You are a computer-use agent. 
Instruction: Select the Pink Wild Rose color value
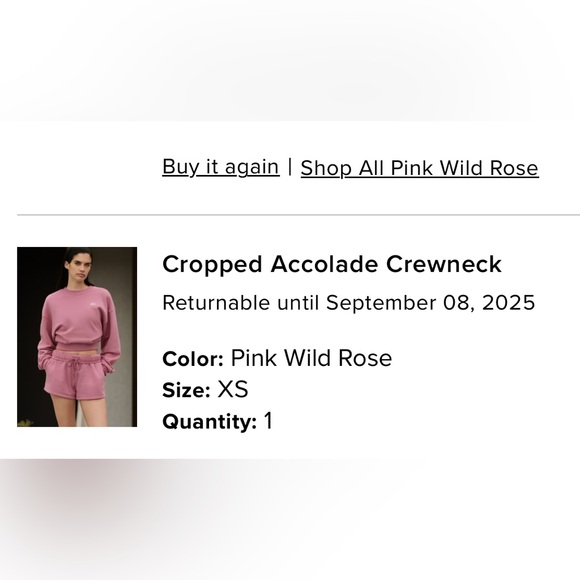click(x=311, y=358)
